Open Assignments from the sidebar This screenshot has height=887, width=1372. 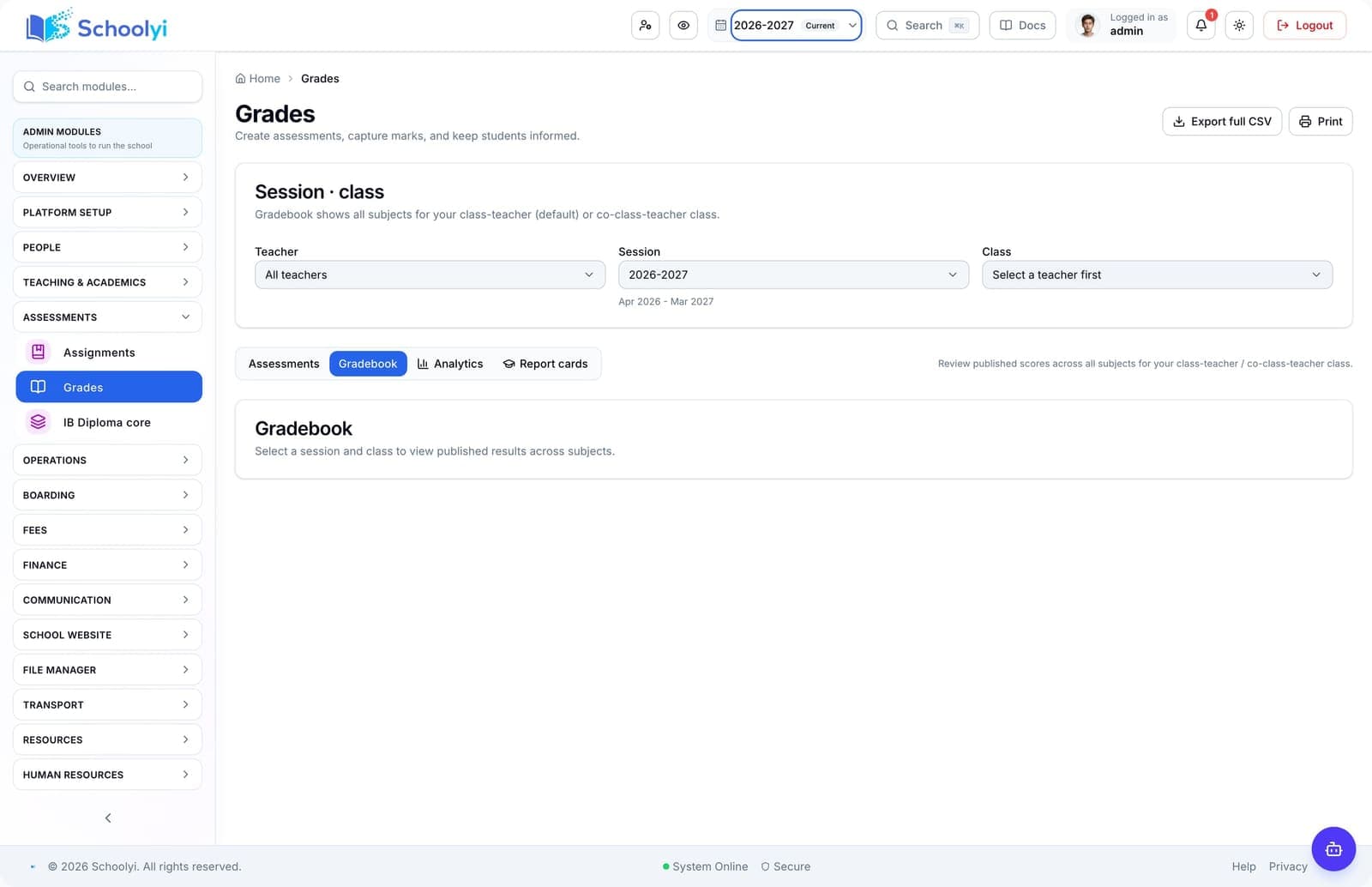point(109,353)
